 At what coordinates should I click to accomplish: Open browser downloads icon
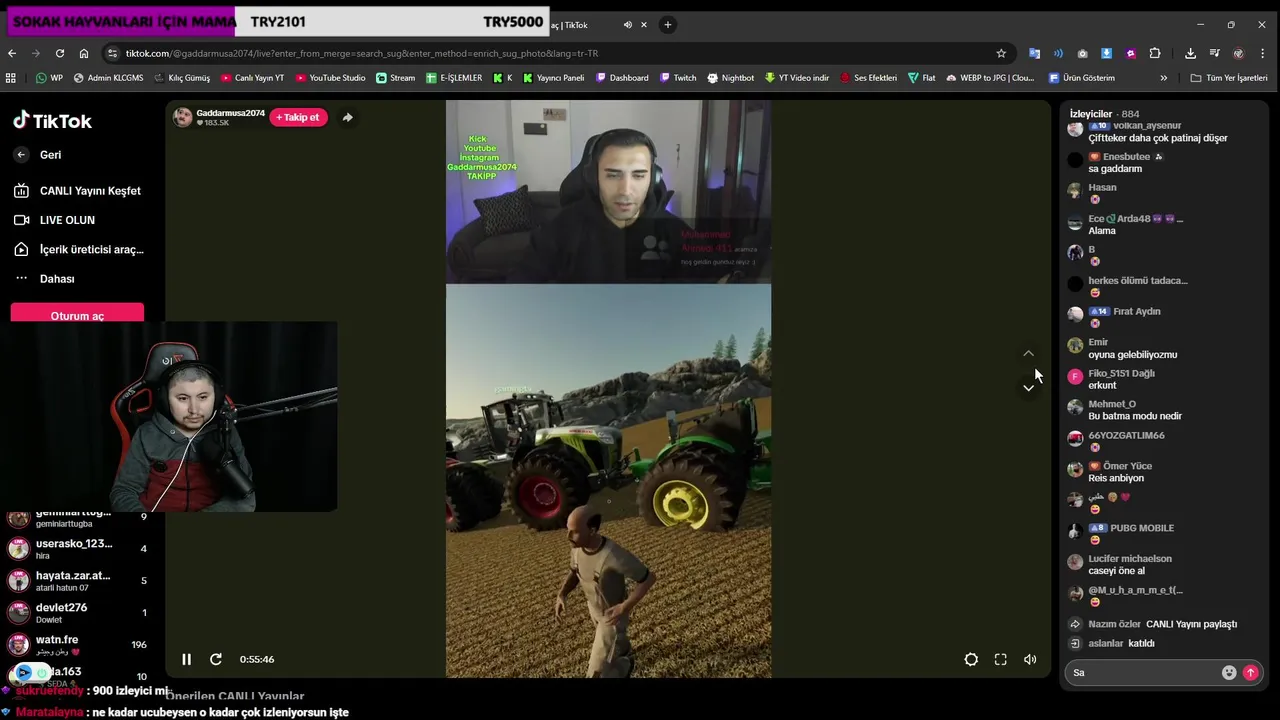point(1190,53)
